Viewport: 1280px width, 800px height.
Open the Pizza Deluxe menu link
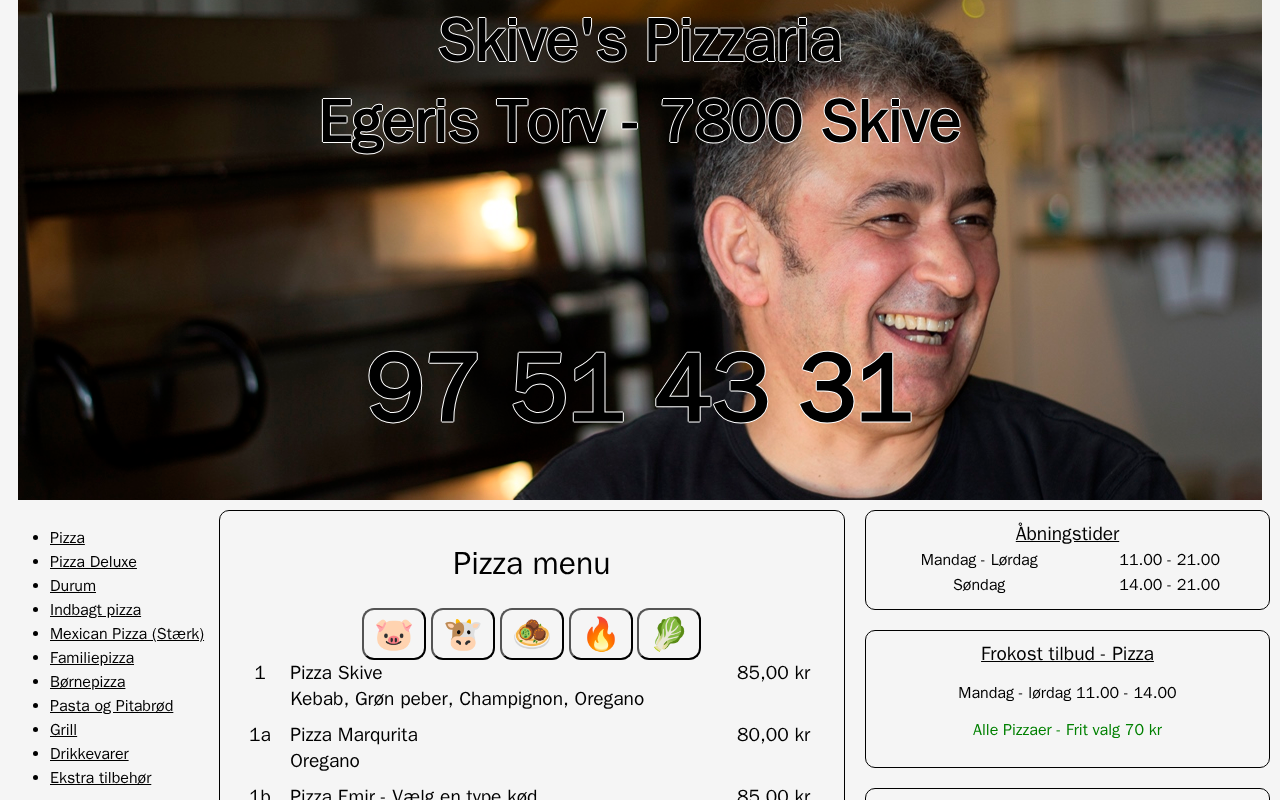click(x=93, y=562)
